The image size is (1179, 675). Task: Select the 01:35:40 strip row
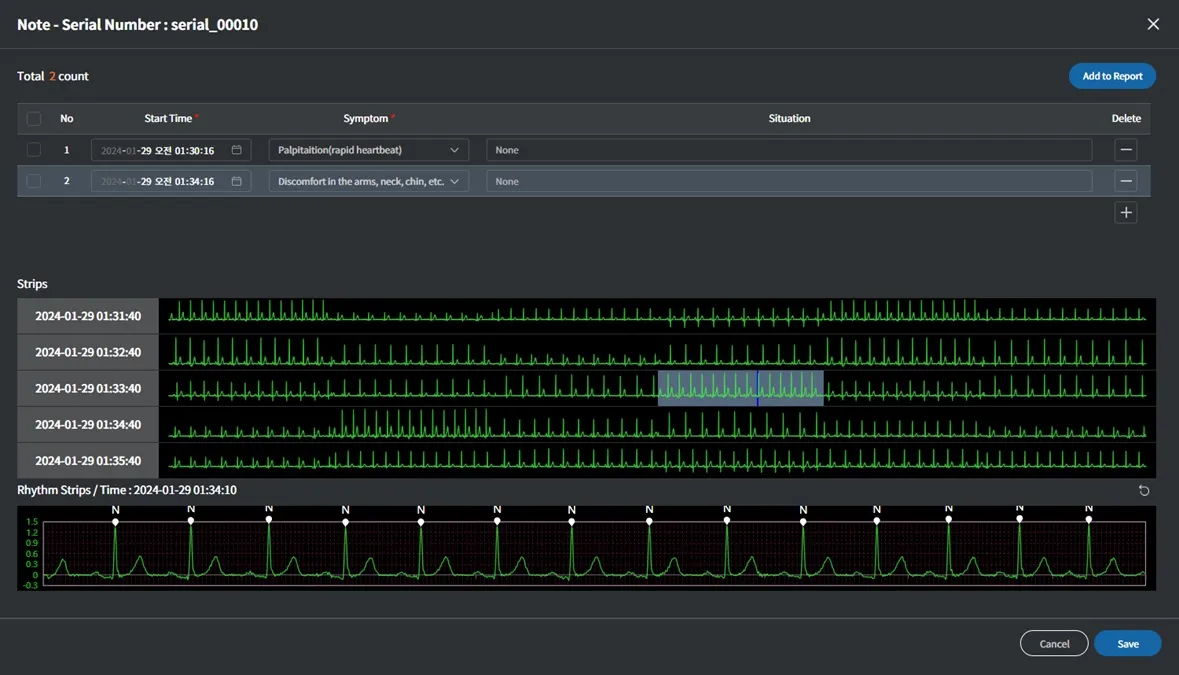pyautogui.click(x=88, y=461)
